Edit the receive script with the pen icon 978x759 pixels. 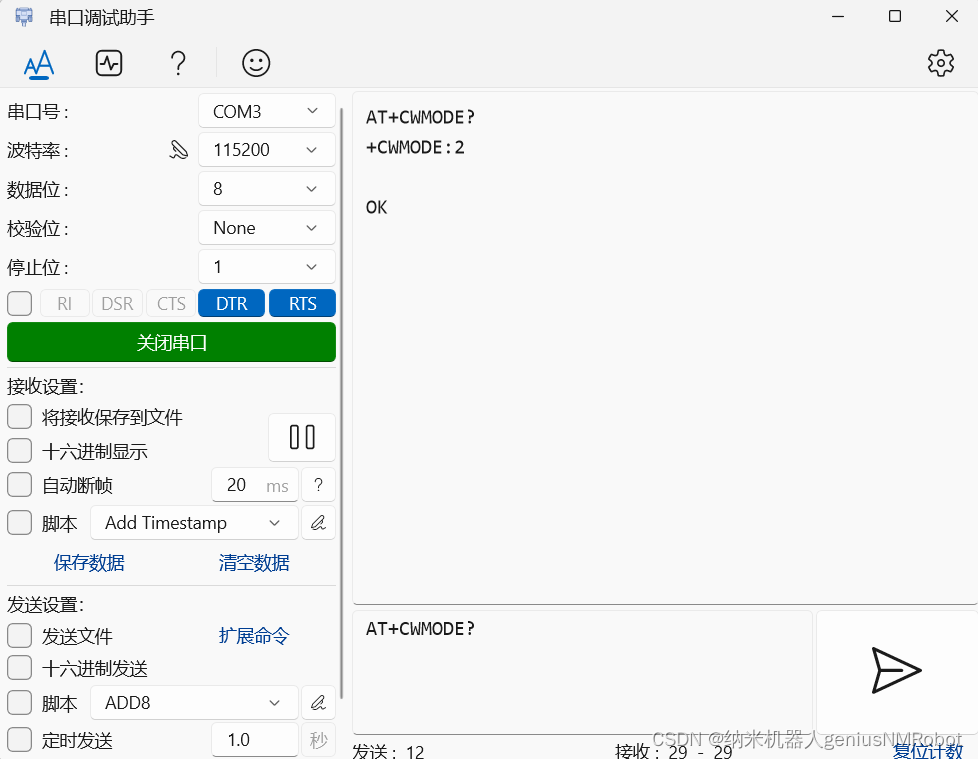(318, 523)
